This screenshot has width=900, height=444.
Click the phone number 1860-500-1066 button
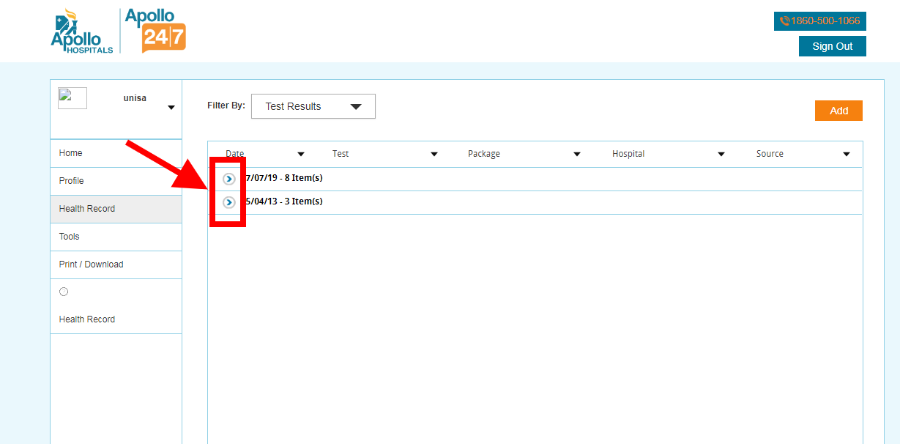click(819, 21)
